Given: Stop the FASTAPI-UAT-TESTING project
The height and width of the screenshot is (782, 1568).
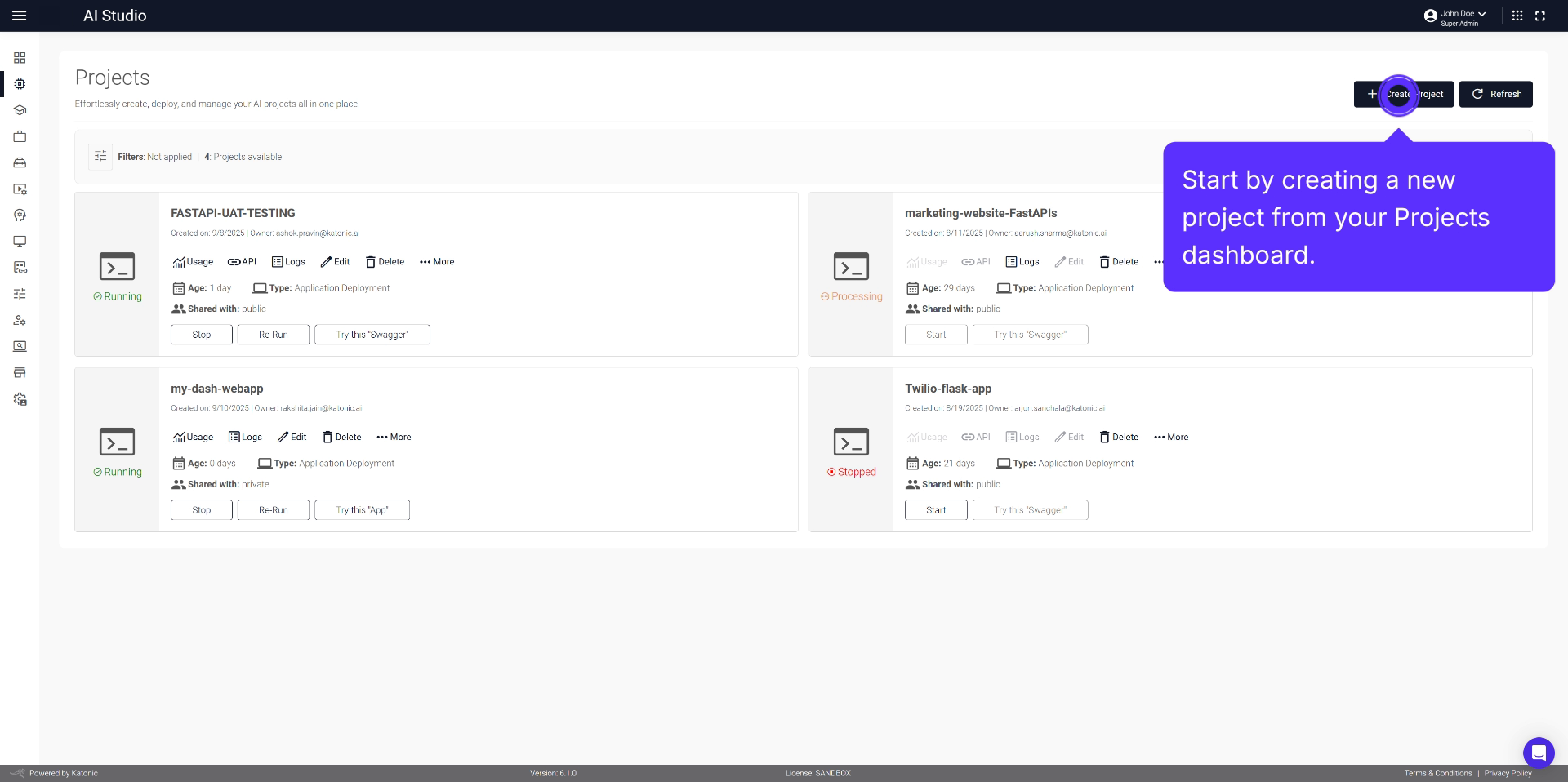Looking at the screenshot, I should (x=201, y=335).
